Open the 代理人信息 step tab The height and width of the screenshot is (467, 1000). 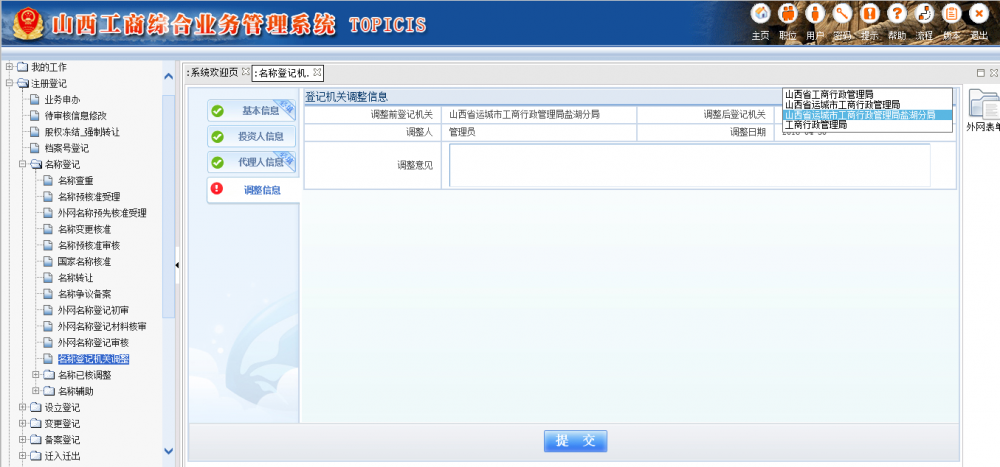coord(252,162)
